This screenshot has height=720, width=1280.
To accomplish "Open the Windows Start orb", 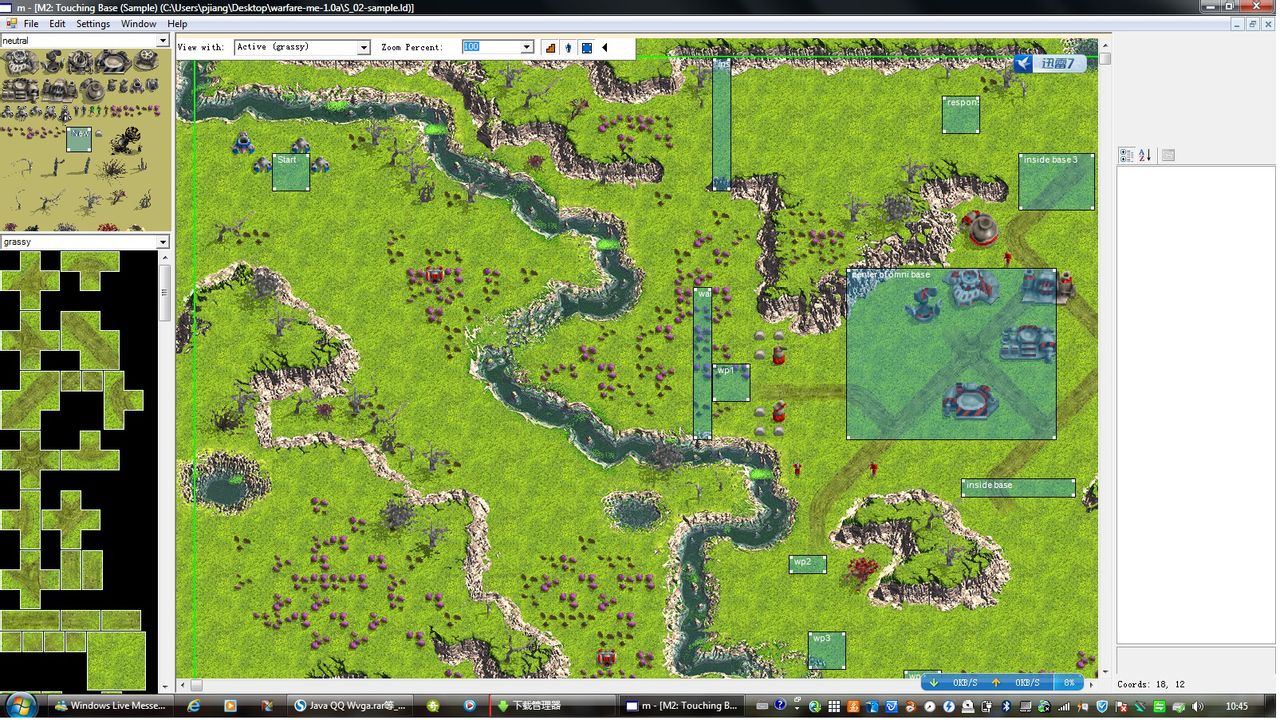I will (20, 705).
